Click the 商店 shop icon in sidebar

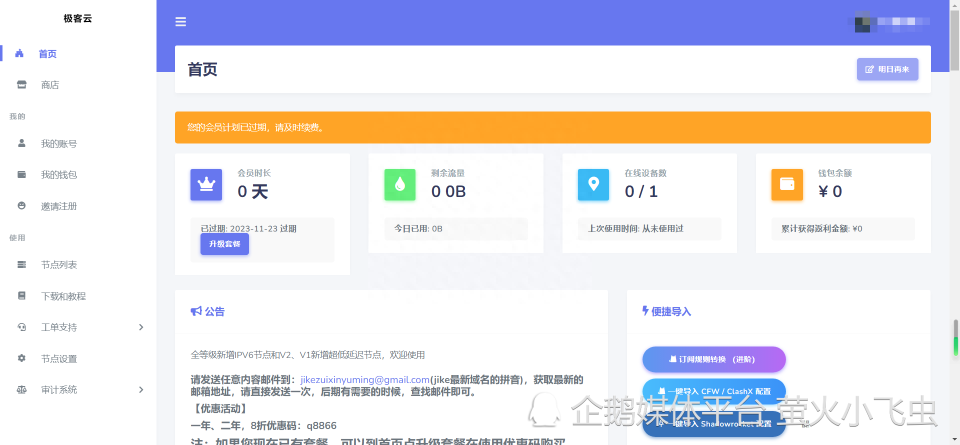pyautogui.click(x=22, y=85)
